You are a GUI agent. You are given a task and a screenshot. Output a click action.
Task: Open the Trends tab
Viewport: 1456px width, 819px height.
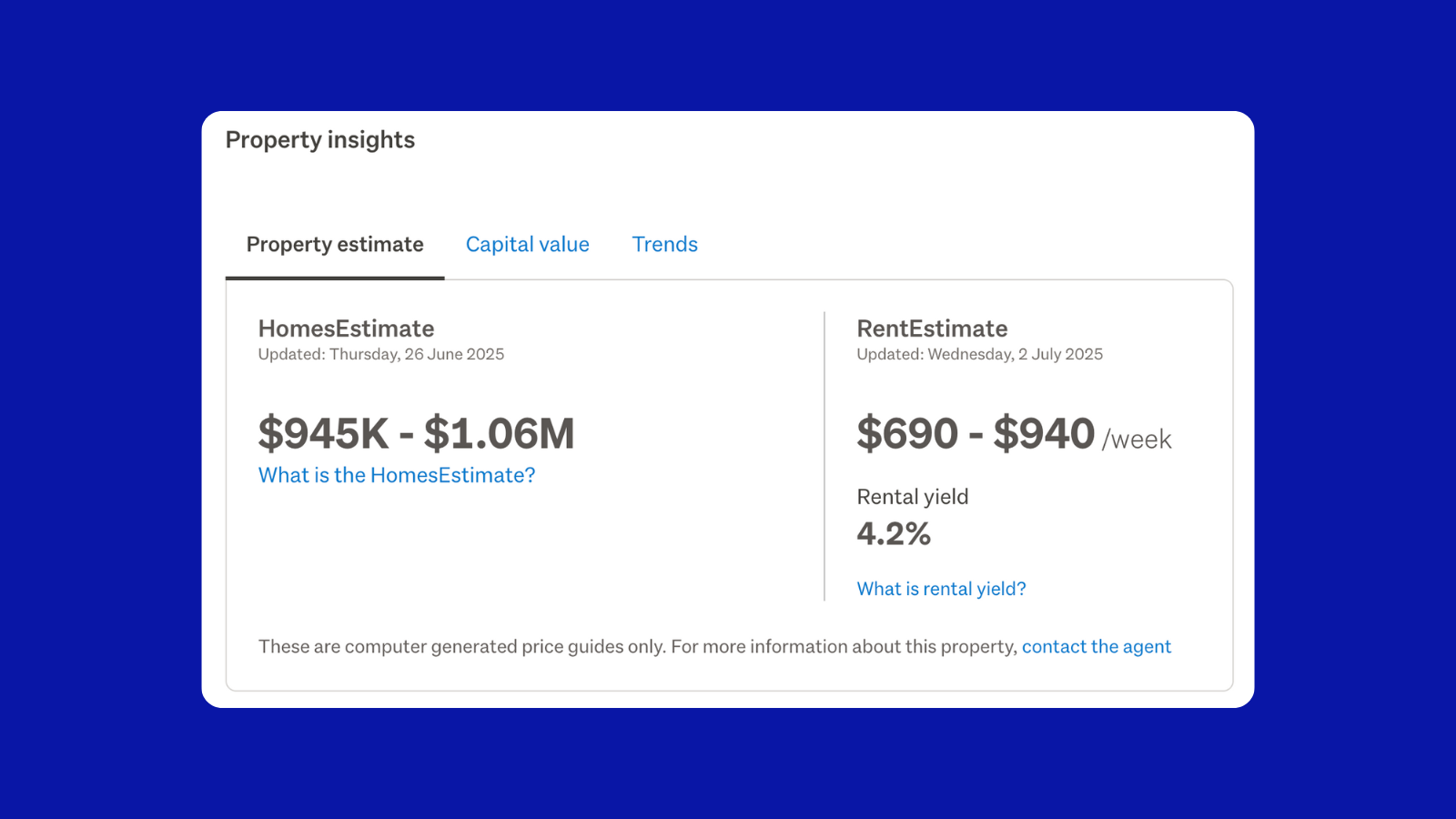[x=664, y=244]
